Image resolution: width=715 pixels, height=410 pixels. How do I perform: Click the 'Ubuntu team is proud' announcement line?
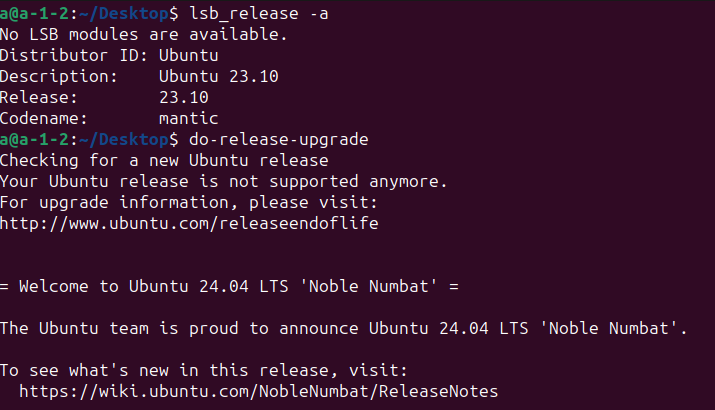tap(343, 328)
